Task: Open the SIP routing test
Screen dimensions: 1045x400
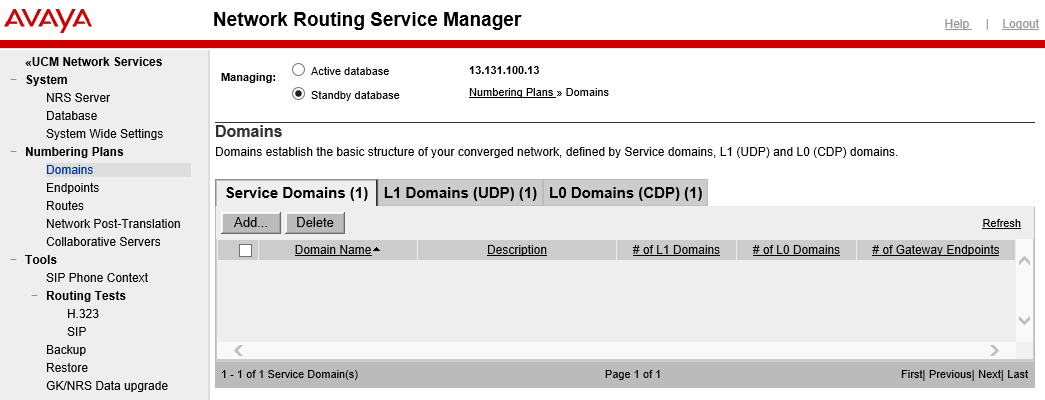Action: (77, 331)
